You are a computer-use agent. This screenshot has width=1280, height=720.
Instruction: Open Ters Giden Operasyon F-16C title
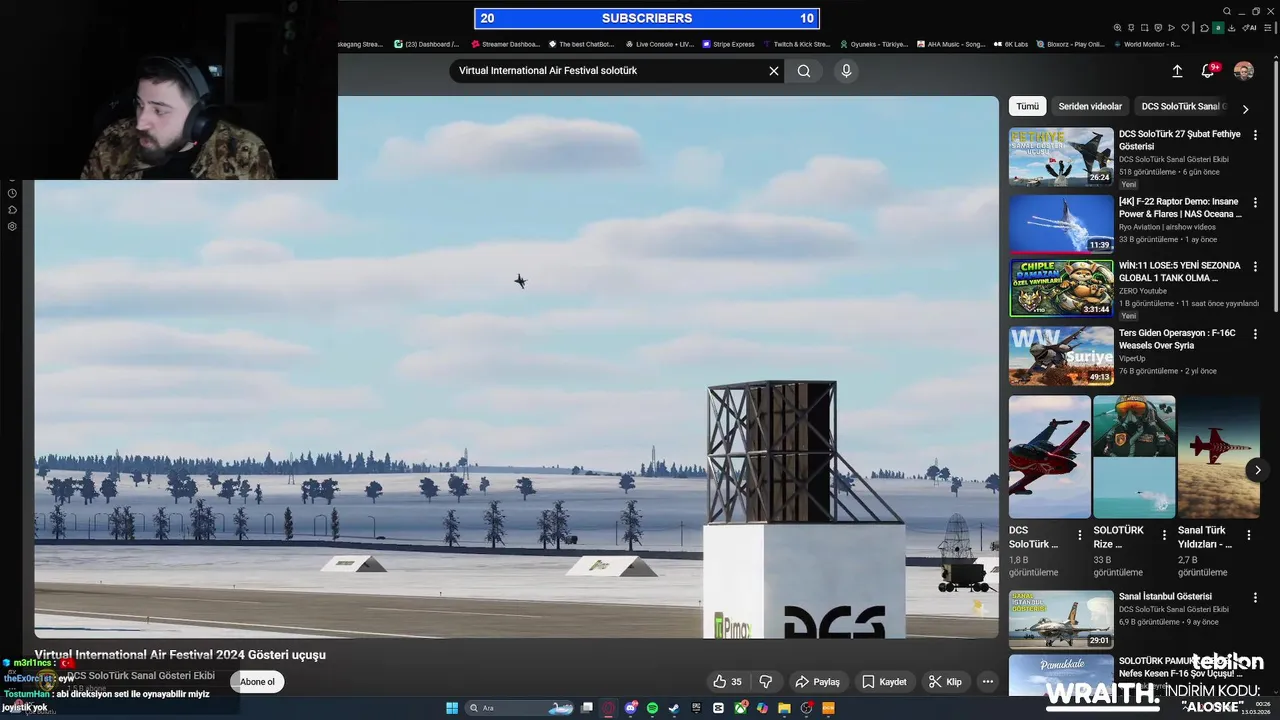(x=1177, y=339)
